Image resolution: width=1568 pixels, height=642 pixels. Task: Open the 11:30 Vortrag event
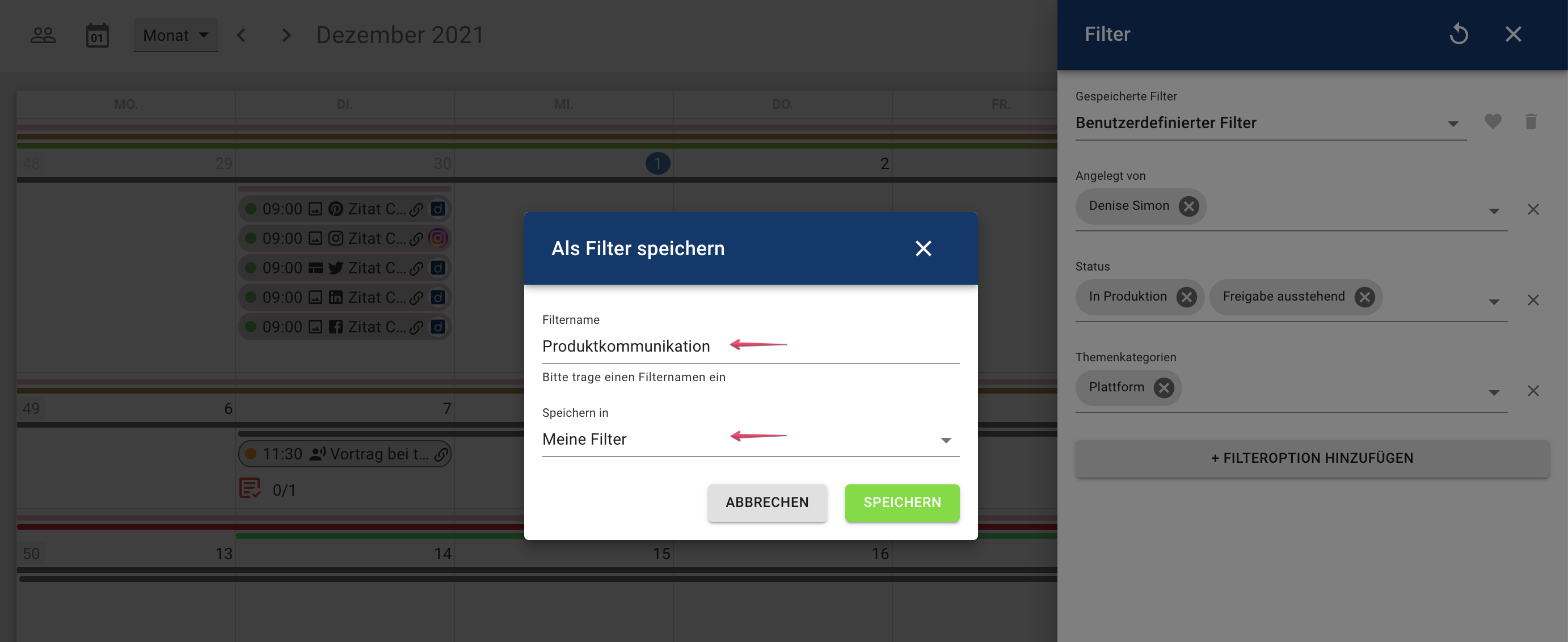pos(344,454)
